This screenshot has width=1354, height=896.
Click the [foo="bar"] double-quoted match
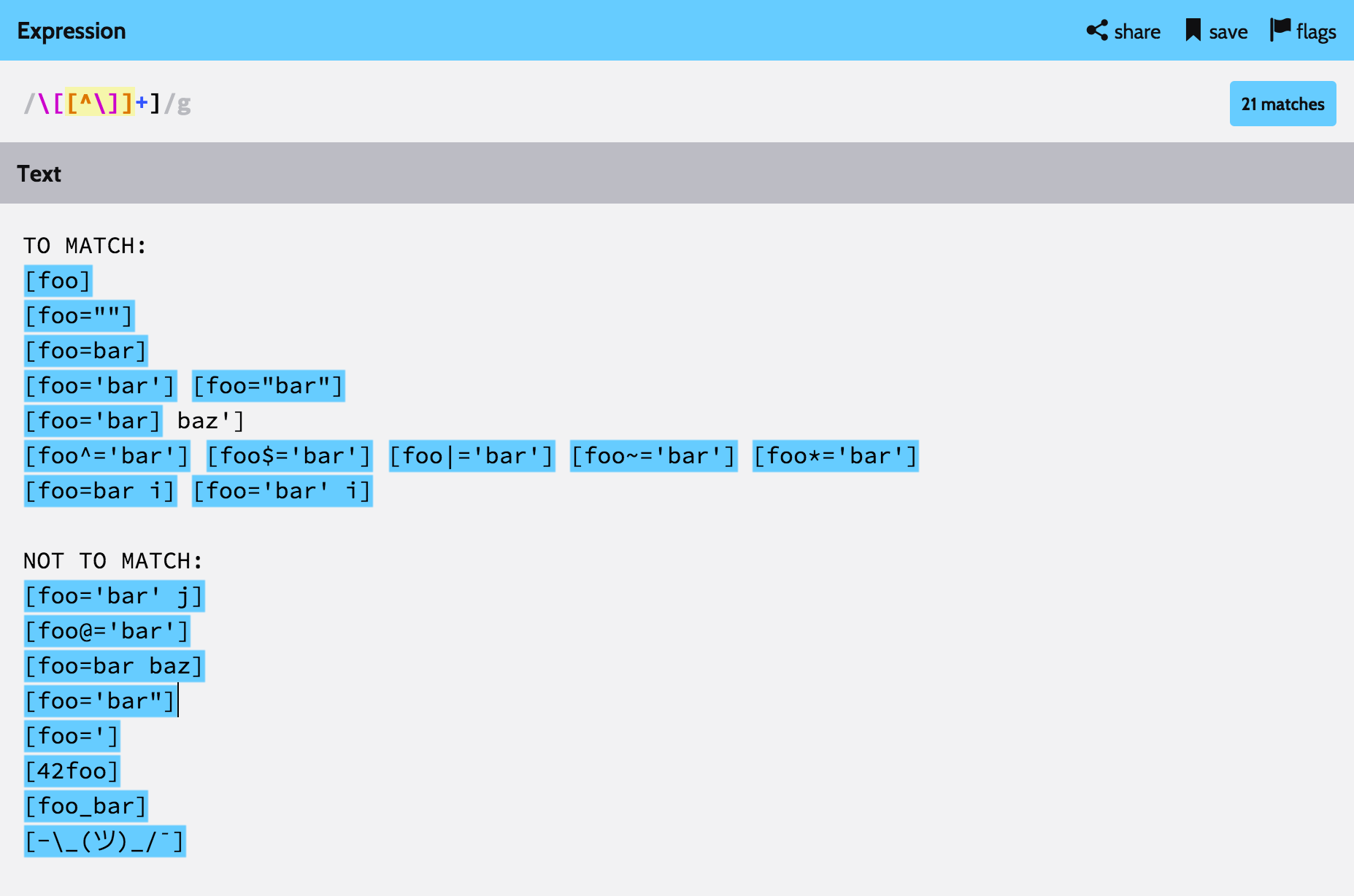(x=268, y=386)
